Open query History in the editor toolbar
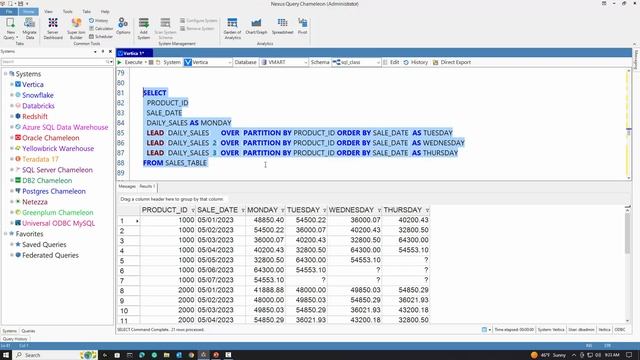 click(416, 62)
